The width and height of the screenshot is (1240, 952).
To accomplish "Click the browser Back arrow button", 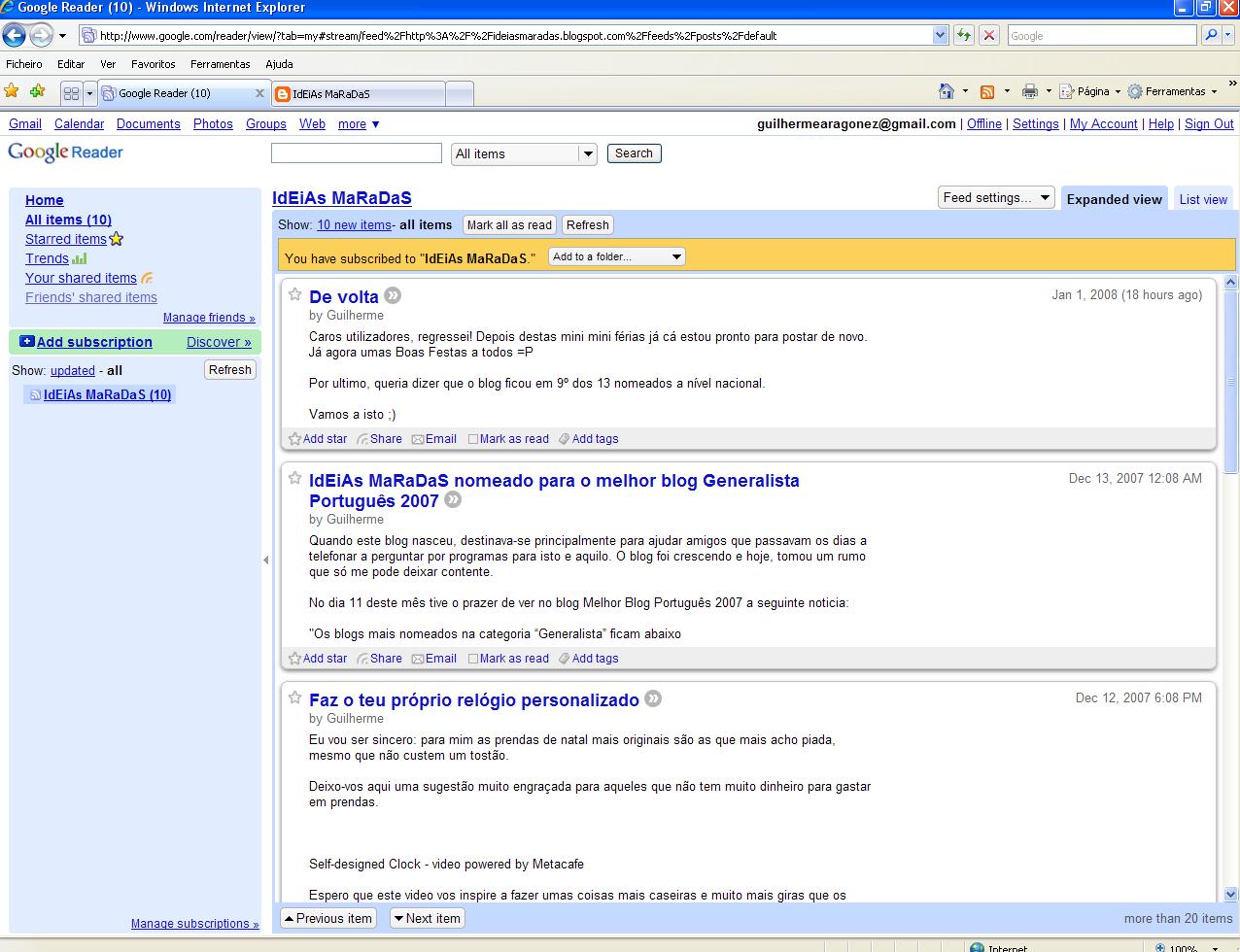I will [15, 36].
